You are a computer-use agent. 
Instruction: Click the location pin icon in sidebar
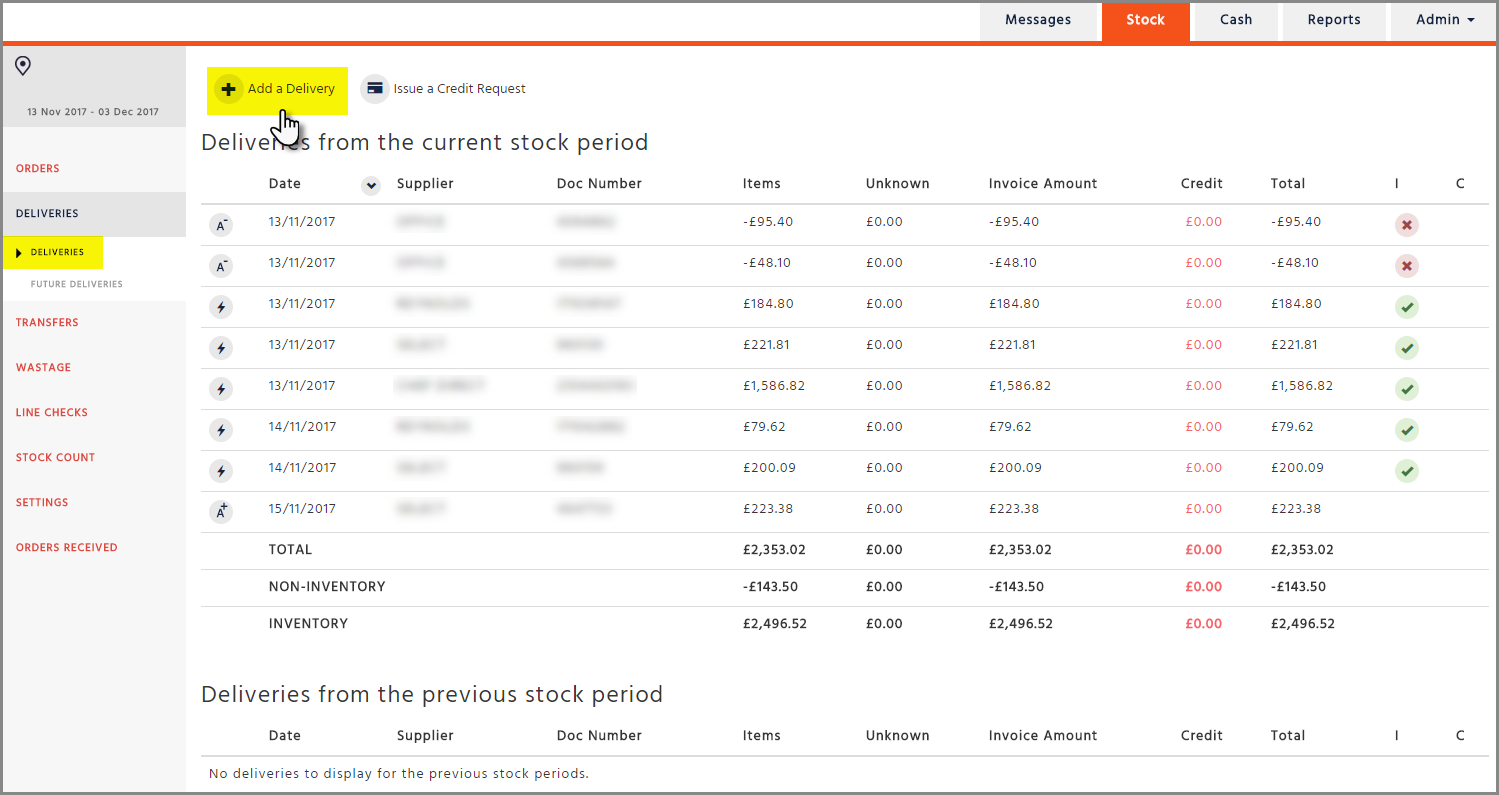(x=22, y=66)
